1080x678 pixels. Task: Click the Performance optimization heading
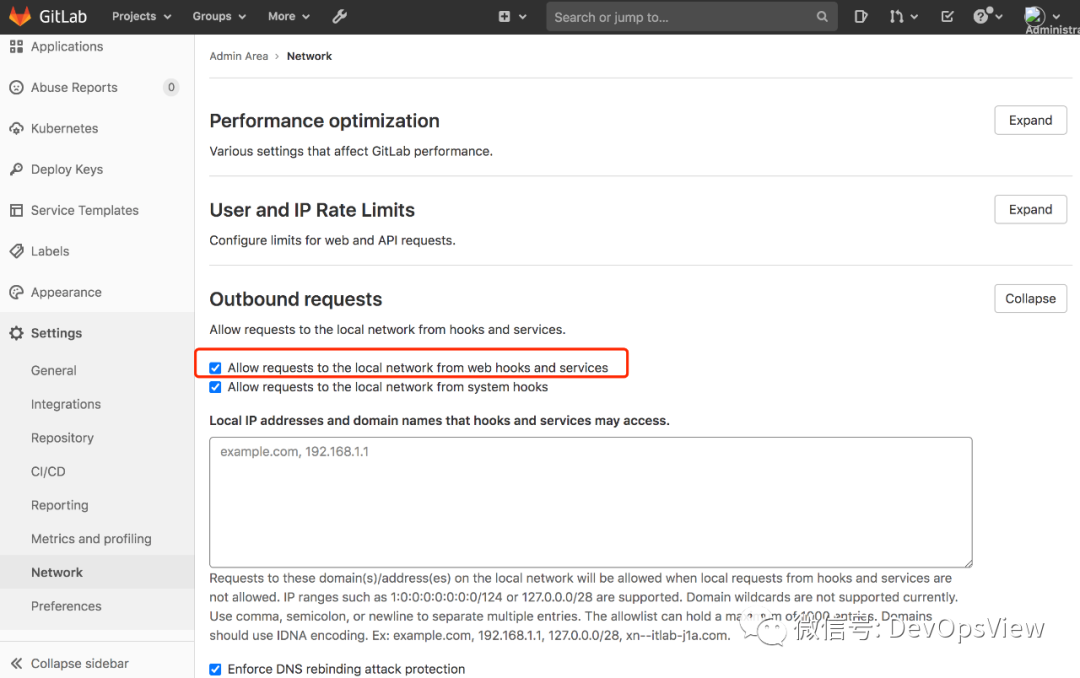(x=324, y=121)
